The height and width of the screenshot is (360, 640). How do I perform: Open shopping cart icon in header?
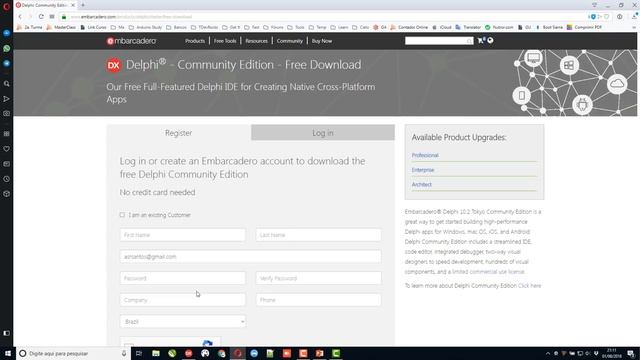tap(481, 40)
